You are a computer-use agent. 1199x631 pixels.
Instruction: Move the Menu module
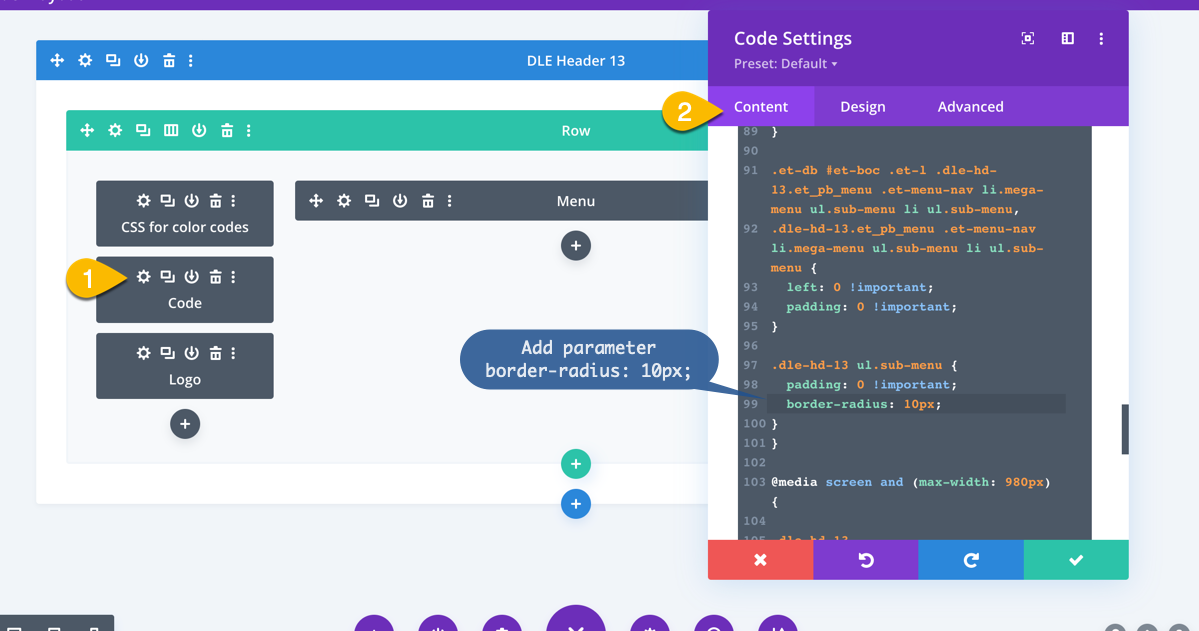click(316, 200)
